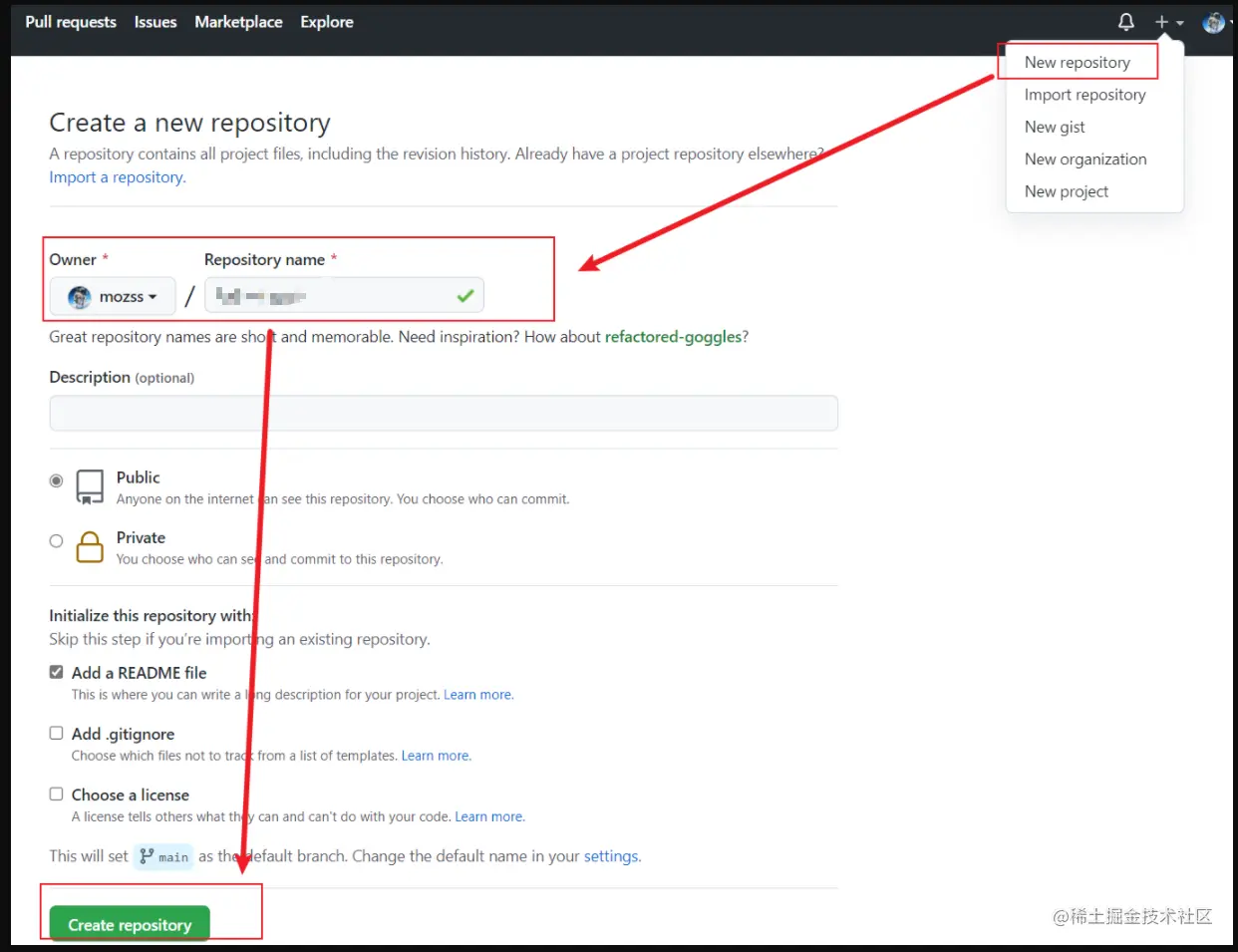Click the Create repository button
Viewport: 1238px width, 952px height.
tap(130, 924)
